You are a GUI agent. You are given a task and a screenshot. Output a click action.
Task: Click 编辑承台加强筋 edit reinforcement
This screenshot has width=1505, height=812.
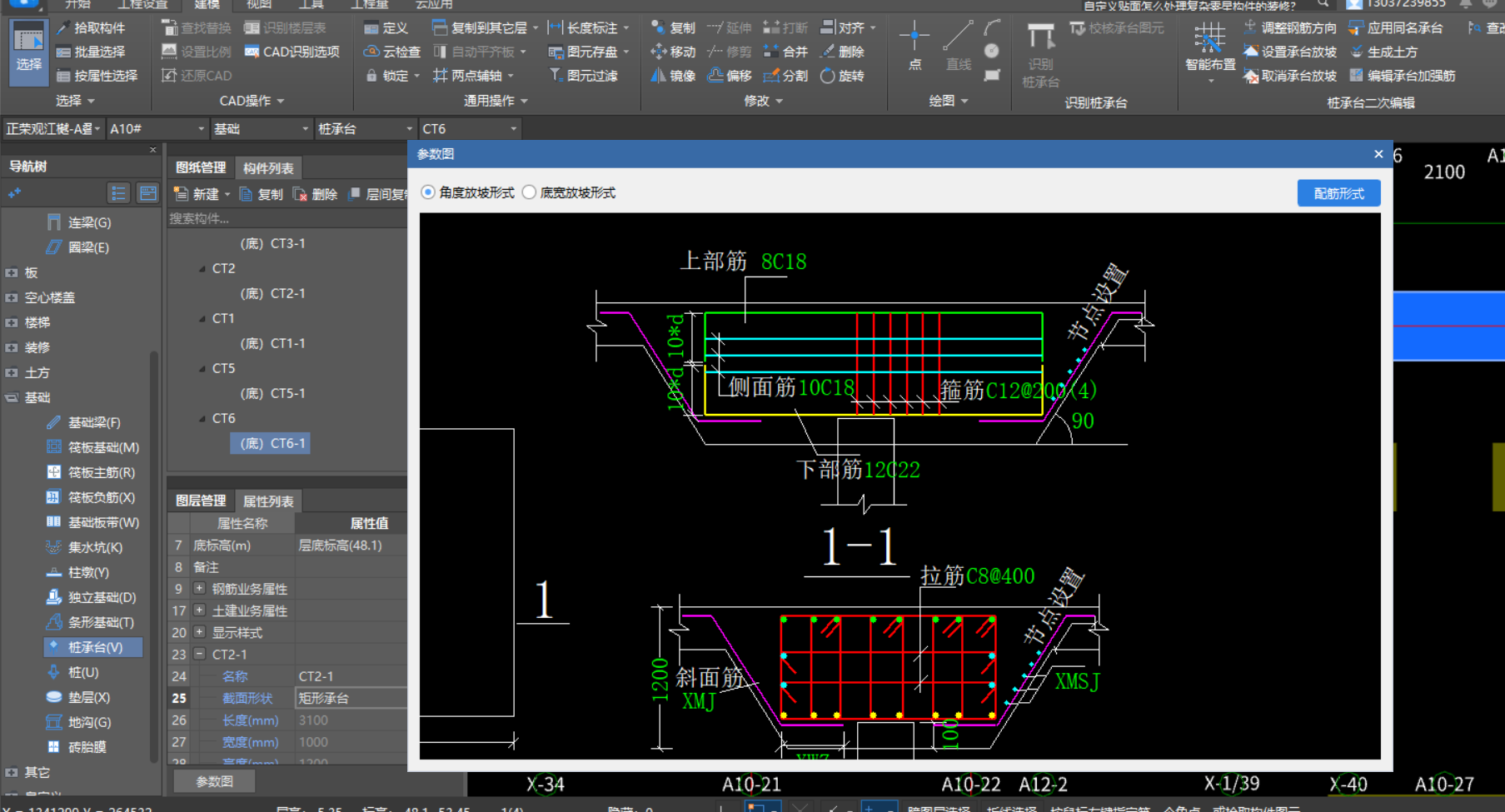pos(1403,76)
